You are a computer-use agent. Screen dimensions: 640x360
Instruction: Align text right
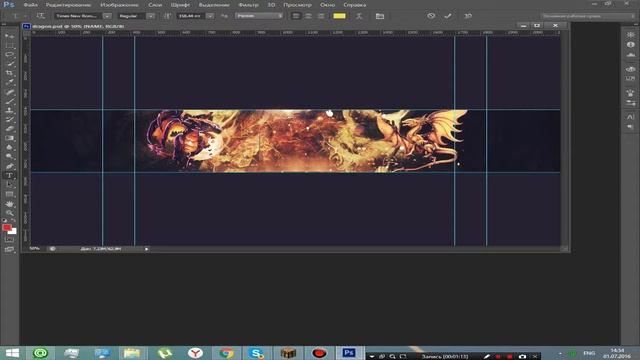click(x=321, y=16)
